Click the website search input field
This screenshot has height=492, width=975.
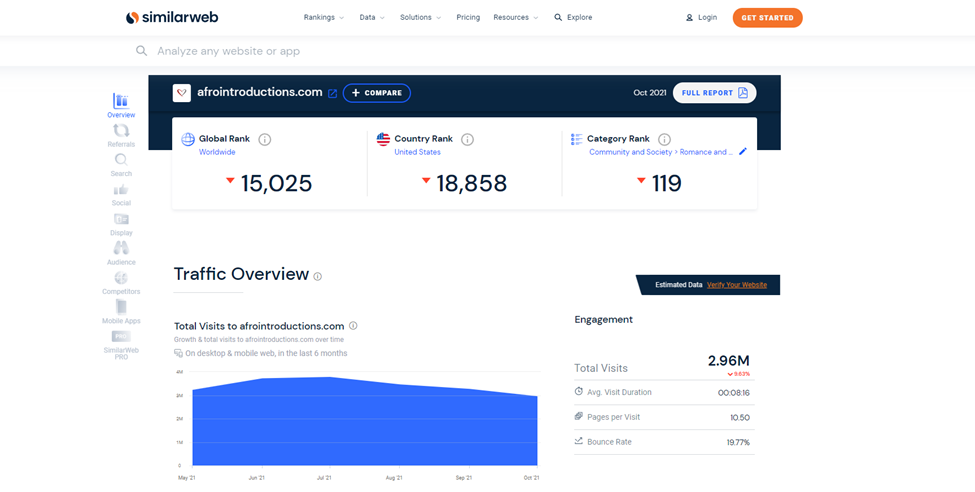pos(400,51)
